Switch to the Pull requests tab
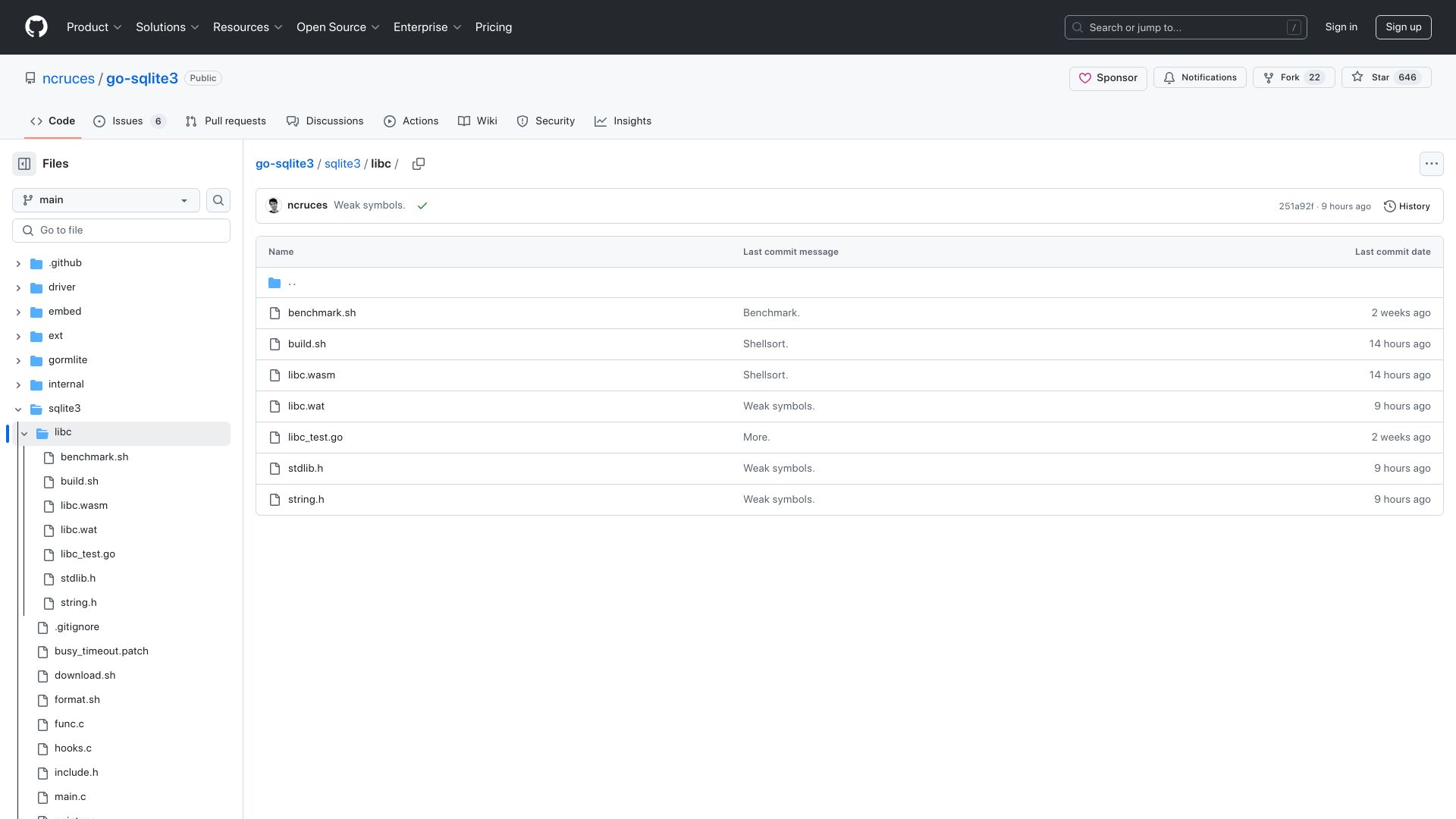Screen dimensions: 1456x819 (x=225, y=121)
